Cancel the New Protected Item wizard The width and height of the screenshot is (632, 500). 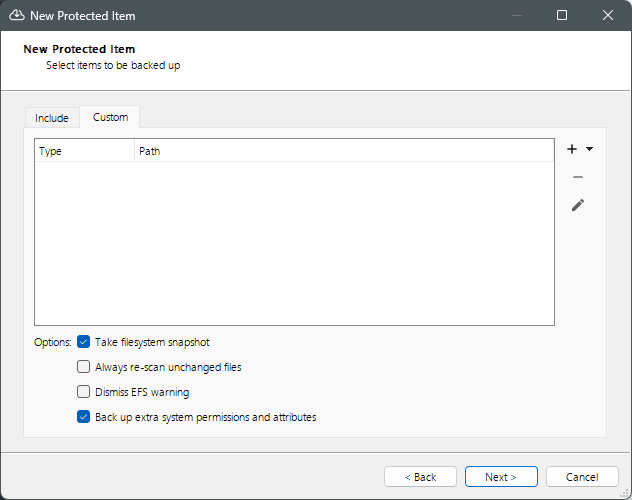pyautogui.click(x=582, y=477)
